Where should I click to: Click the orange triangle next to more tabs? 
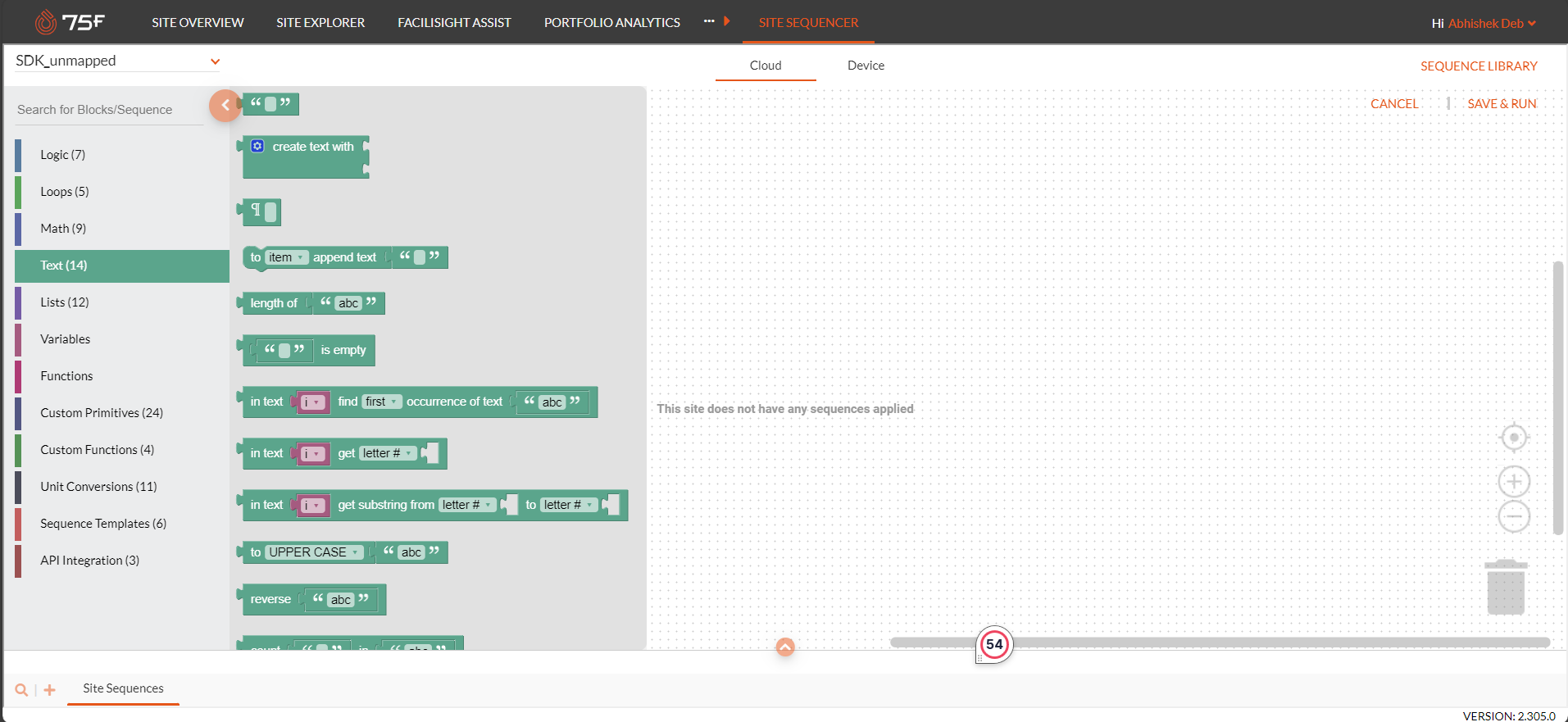[726, 21]
